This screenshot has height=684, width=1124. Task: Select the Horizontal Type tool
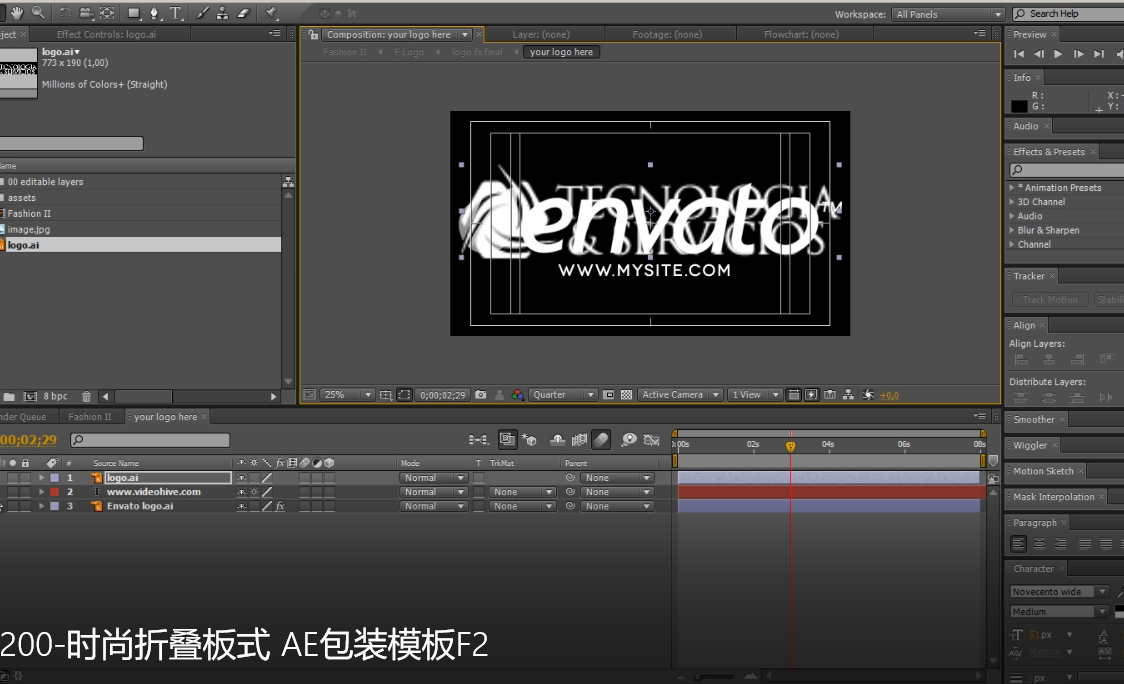click(x=176, y=13)
